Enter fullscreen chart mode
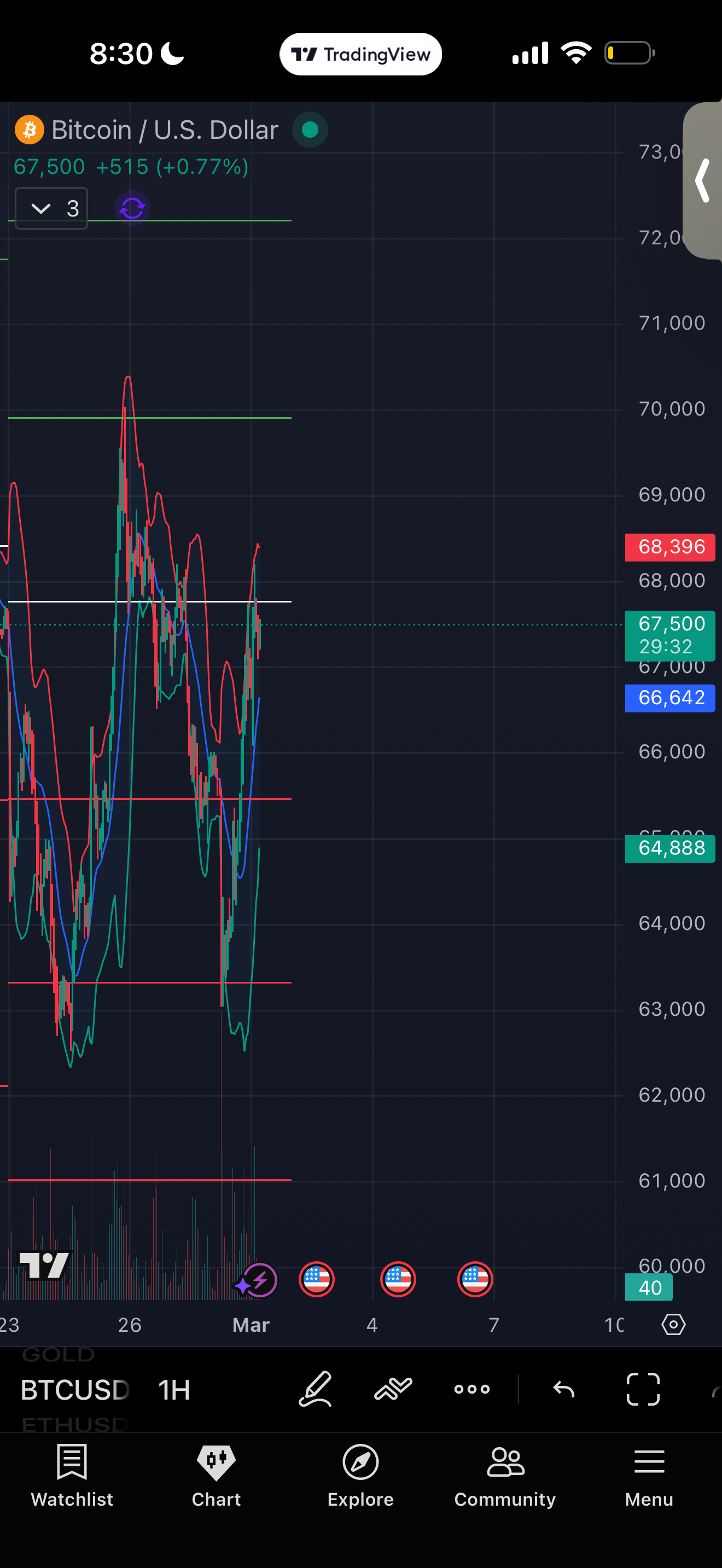Viewport: 722px width, 1568px height. [x=643, y=1389]
